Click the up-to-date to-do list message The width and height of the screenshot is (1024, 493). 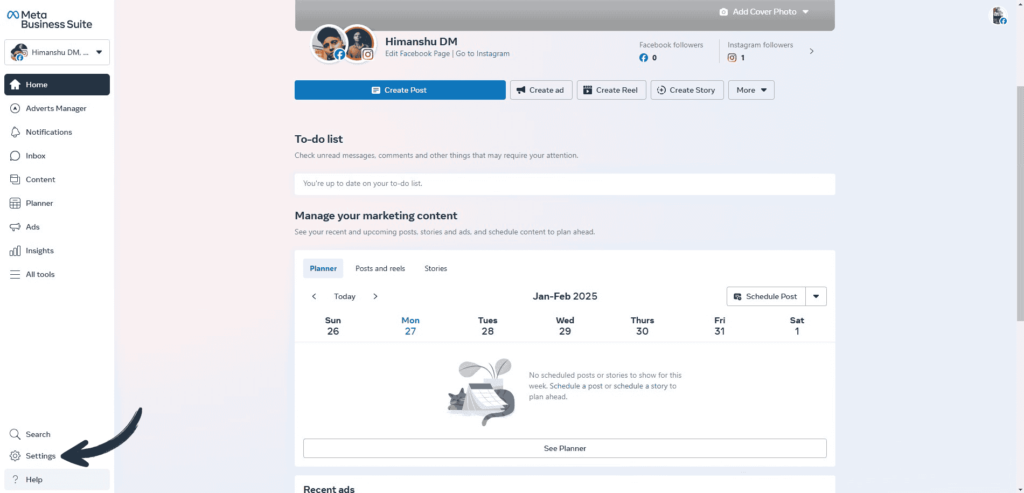point(565,184)
